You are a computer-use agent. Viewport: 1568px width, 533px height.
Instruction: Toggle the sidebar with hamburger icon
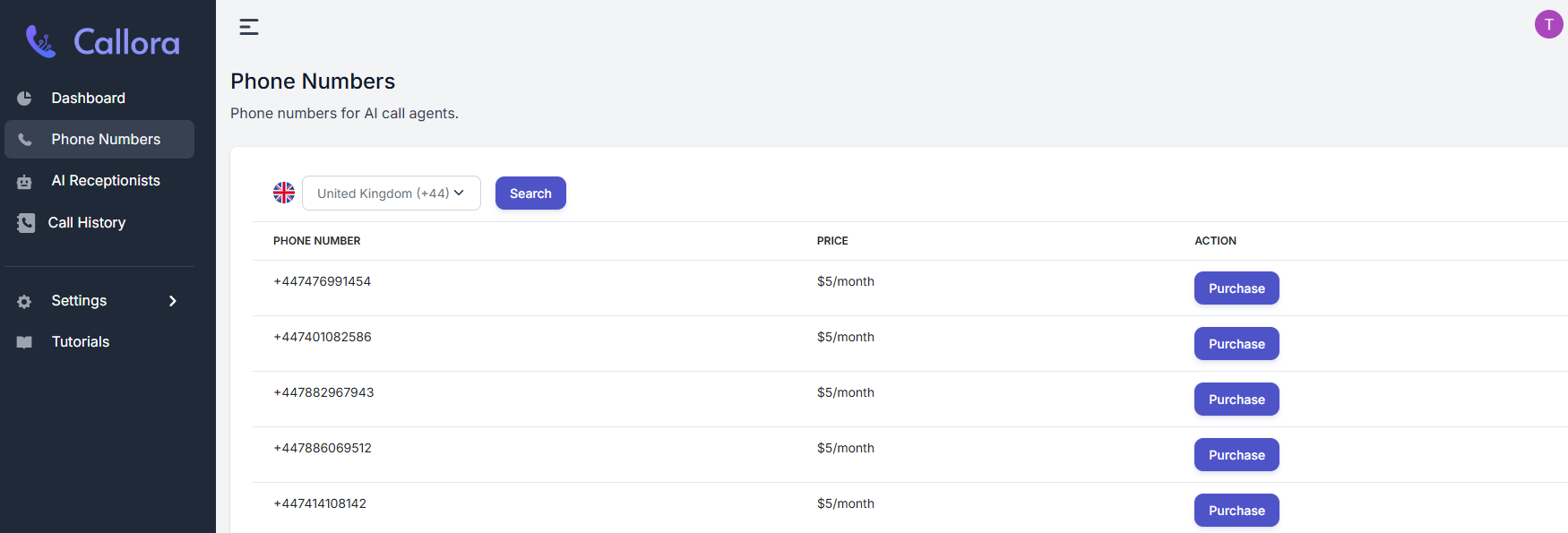249,27
